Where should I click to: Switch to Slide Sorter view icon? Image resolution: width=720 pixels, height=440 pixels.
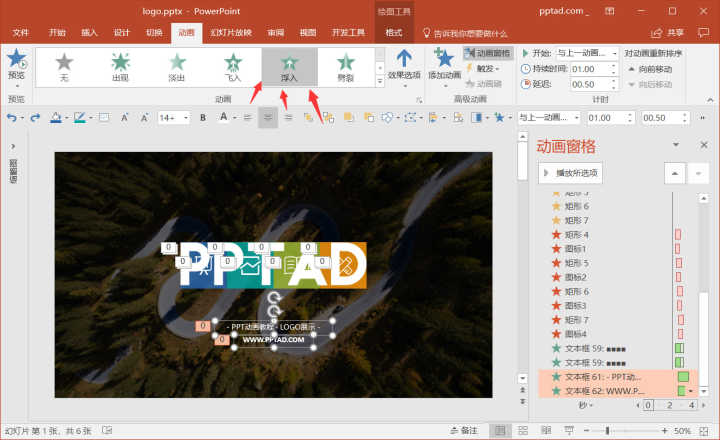pos(523,431)
